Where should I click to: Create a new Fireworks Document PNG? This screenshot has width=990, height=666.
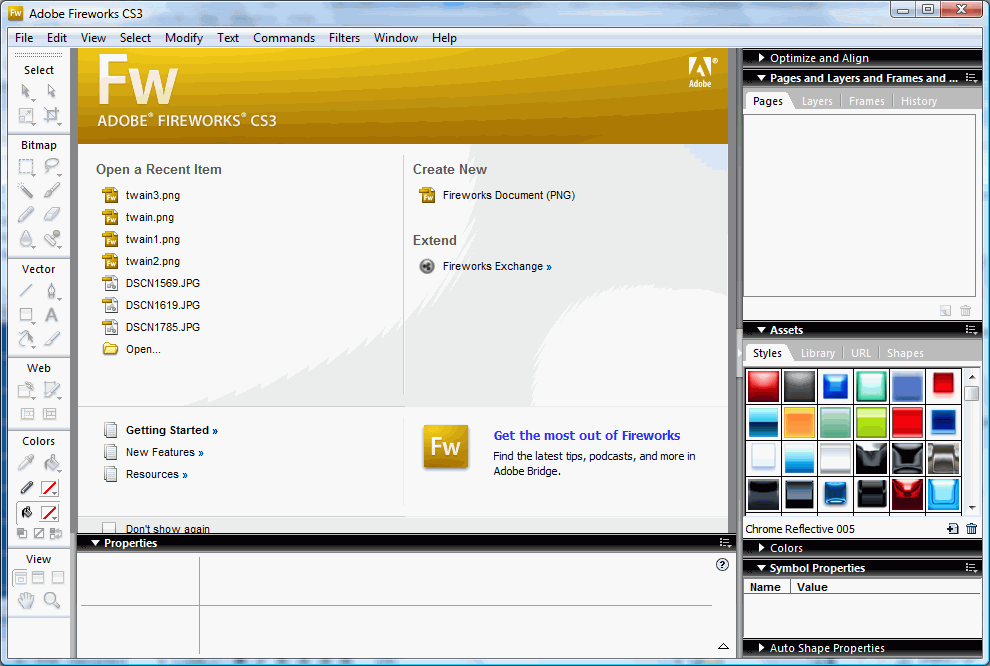(509, 195)
